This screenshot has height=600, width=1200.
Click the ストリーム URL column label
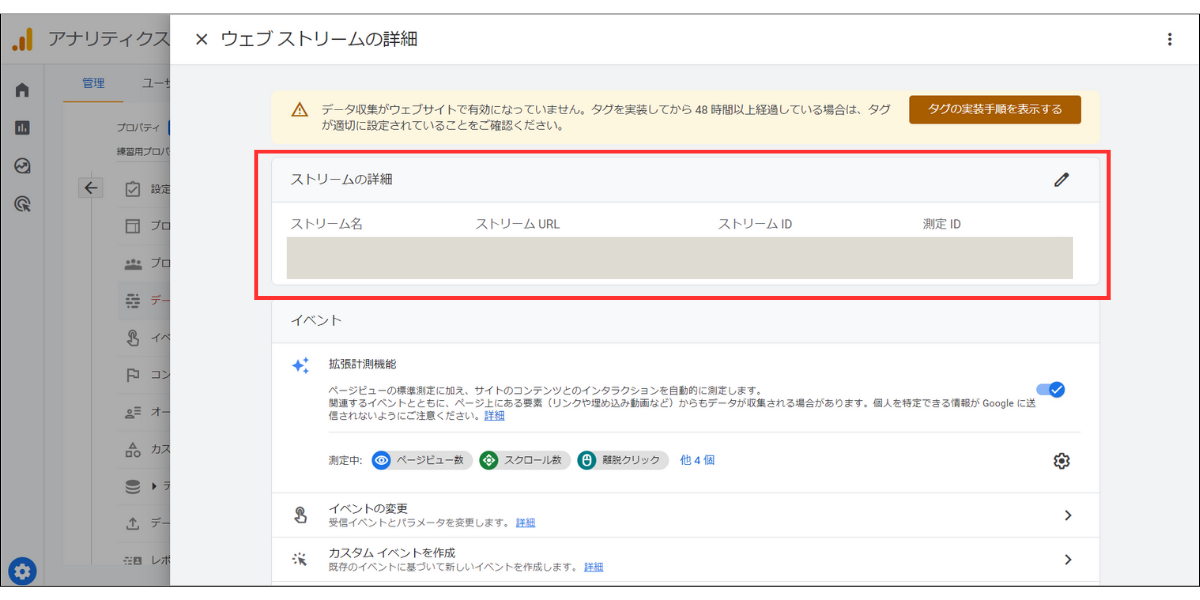coord(517,224)
